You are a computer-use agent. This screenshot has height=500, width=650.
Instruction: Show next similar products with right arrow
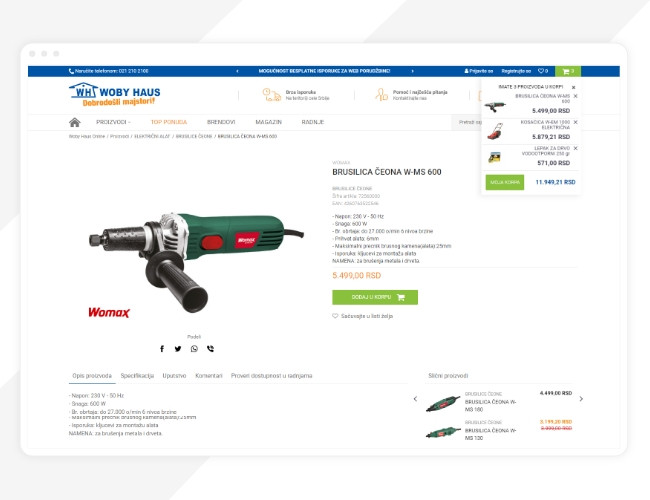581,399
